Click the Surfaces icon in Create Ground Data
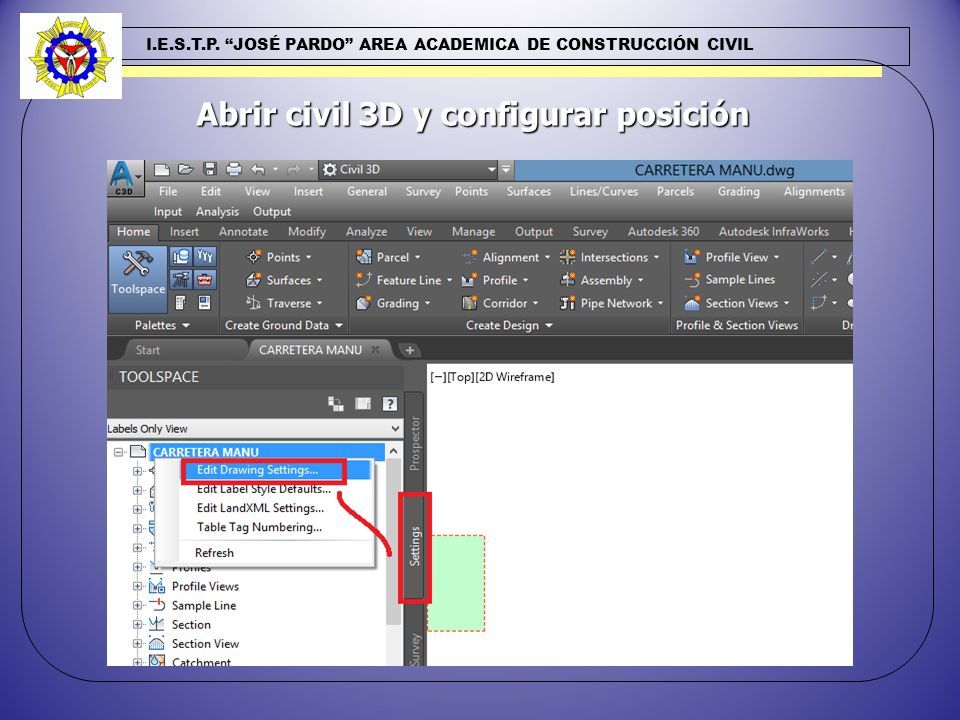Image resolution: width=960 pixels, height=720 pixels. [x=253, y=280]
